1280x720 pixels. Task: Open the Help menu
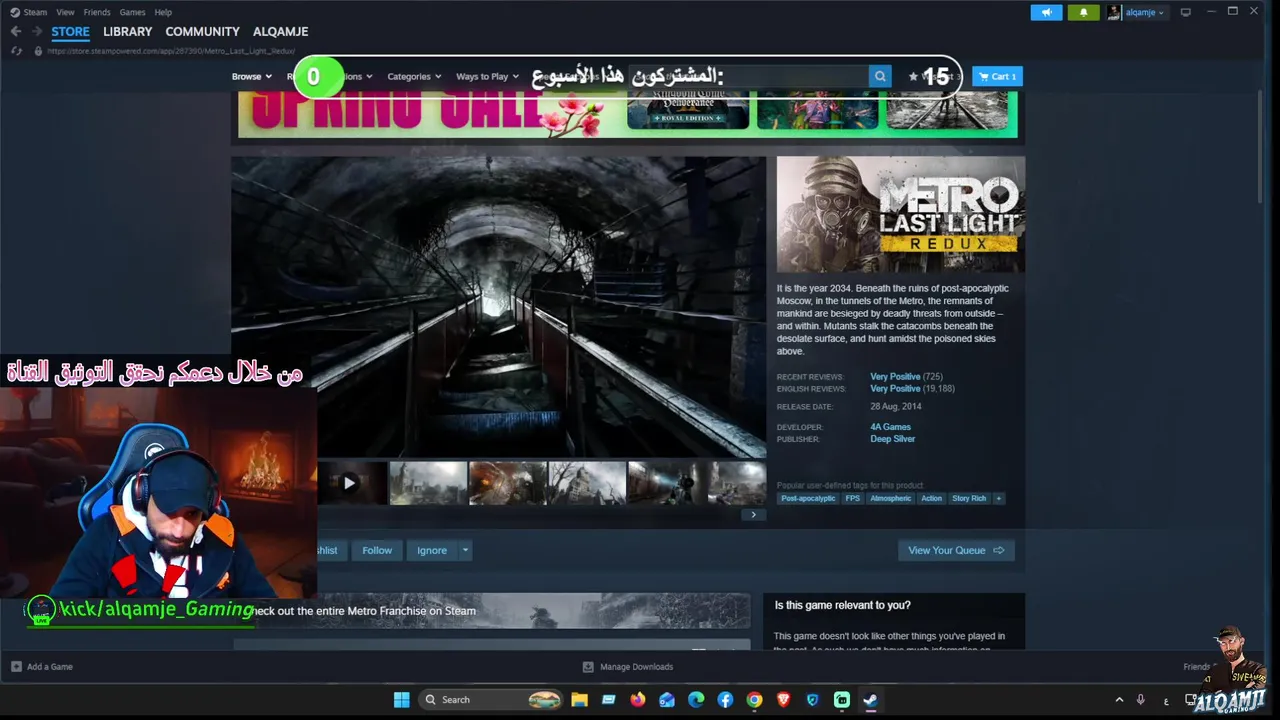tap(163, 12)
